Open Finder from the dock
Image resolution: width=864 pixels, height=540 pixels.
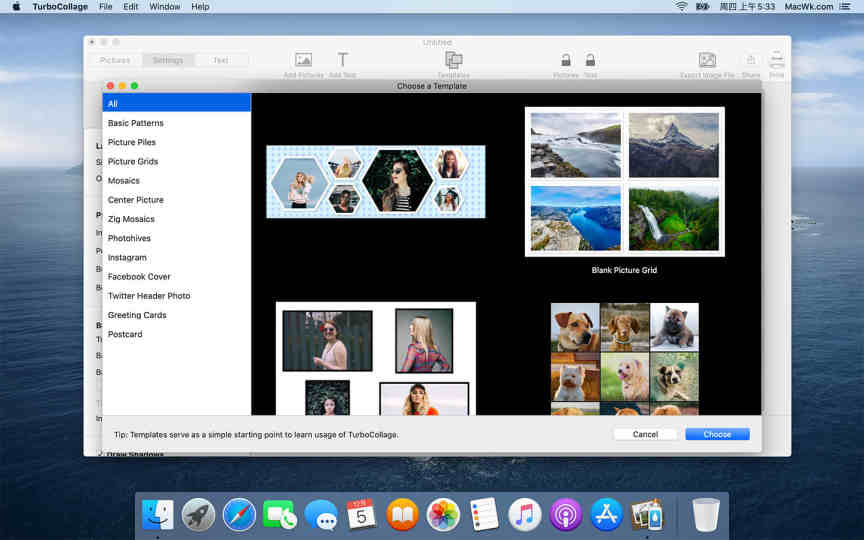point(158,515)
